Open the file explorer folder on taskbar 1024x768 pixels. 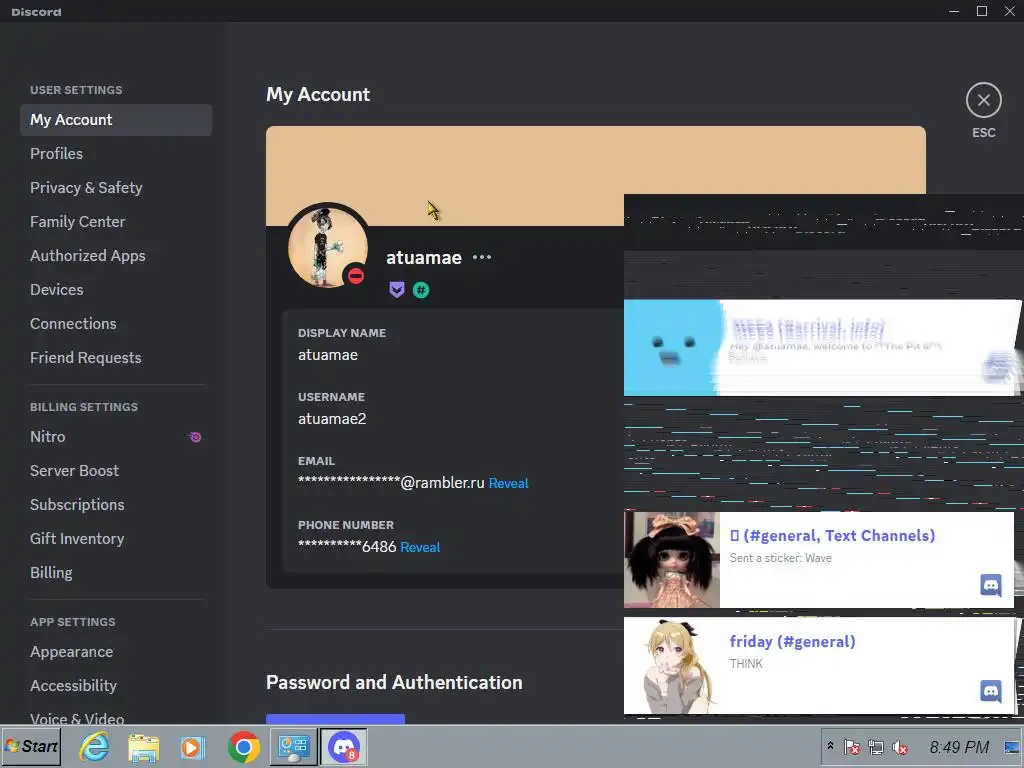point(144,747)
